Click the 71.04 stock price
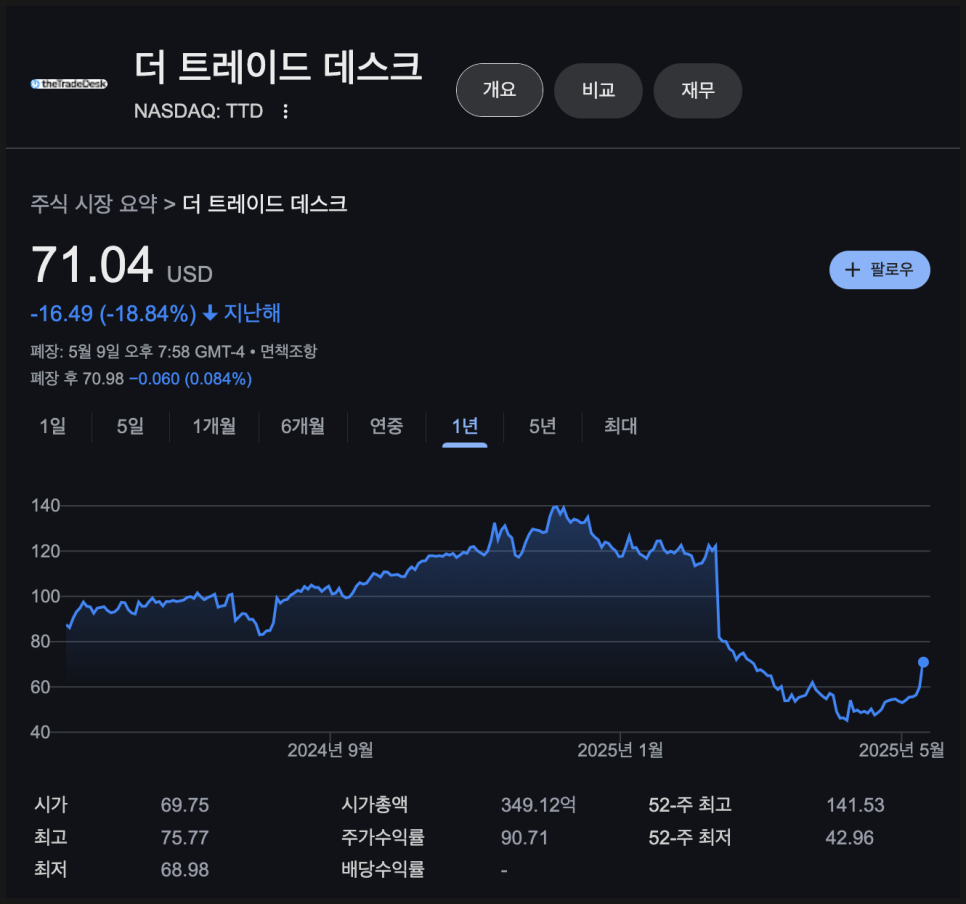Image resolution: width=966 pixels, height=904 pixels. click(x=92, y=264)
